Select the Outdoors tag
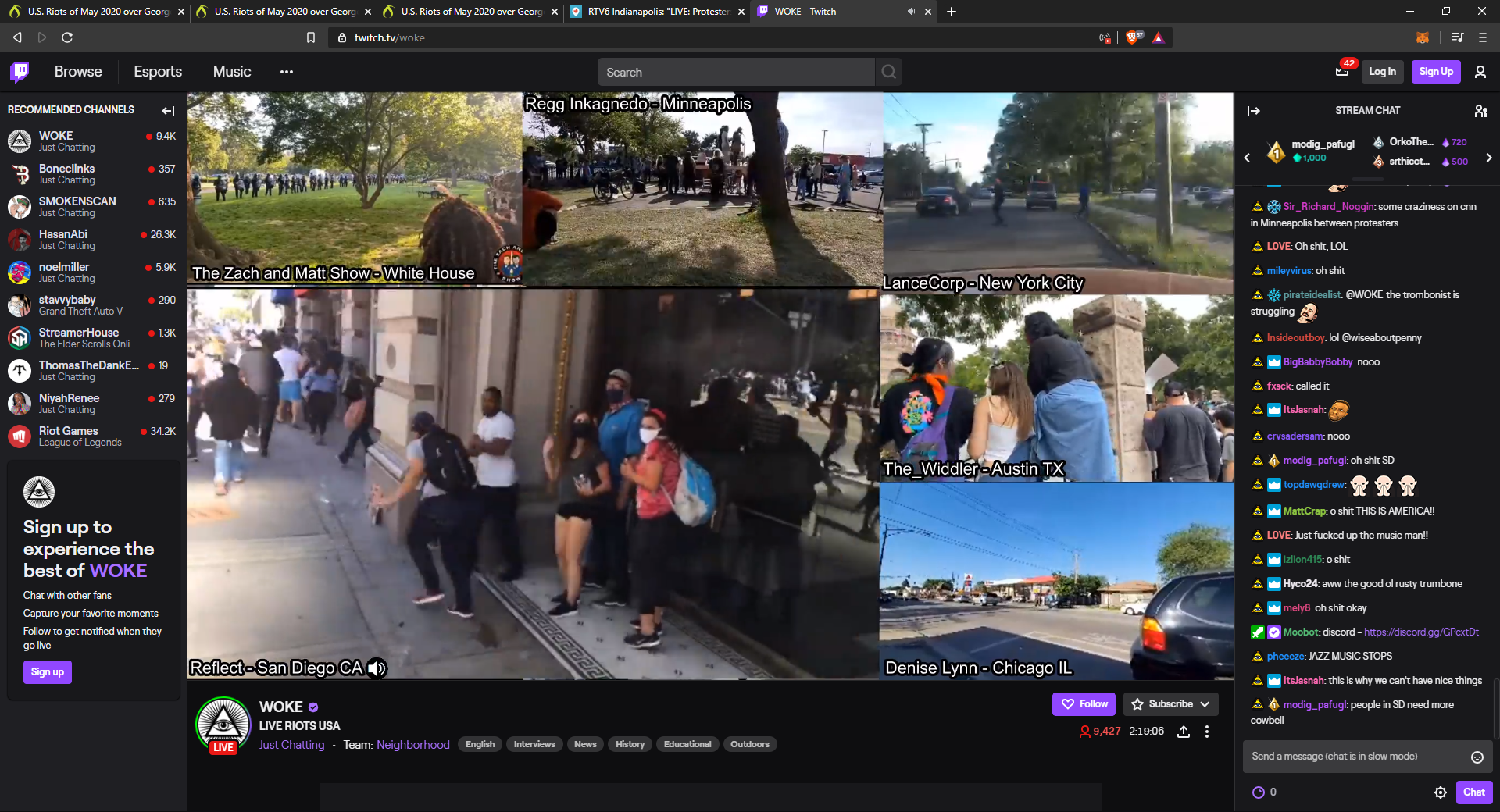 pyautogui.click(x=750, y=744)
